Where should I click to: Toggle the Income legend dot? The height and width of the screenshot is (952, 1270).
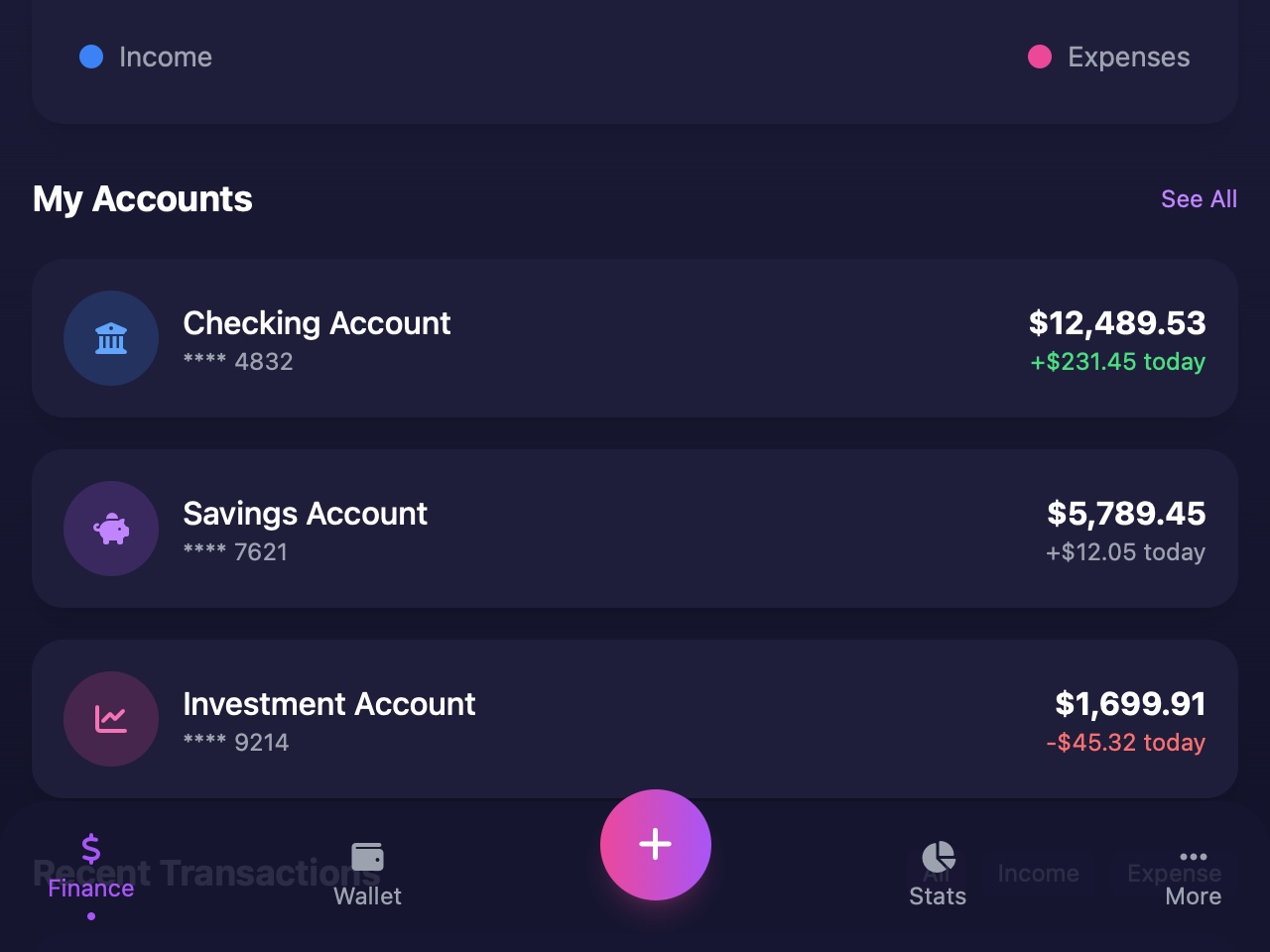91,57
